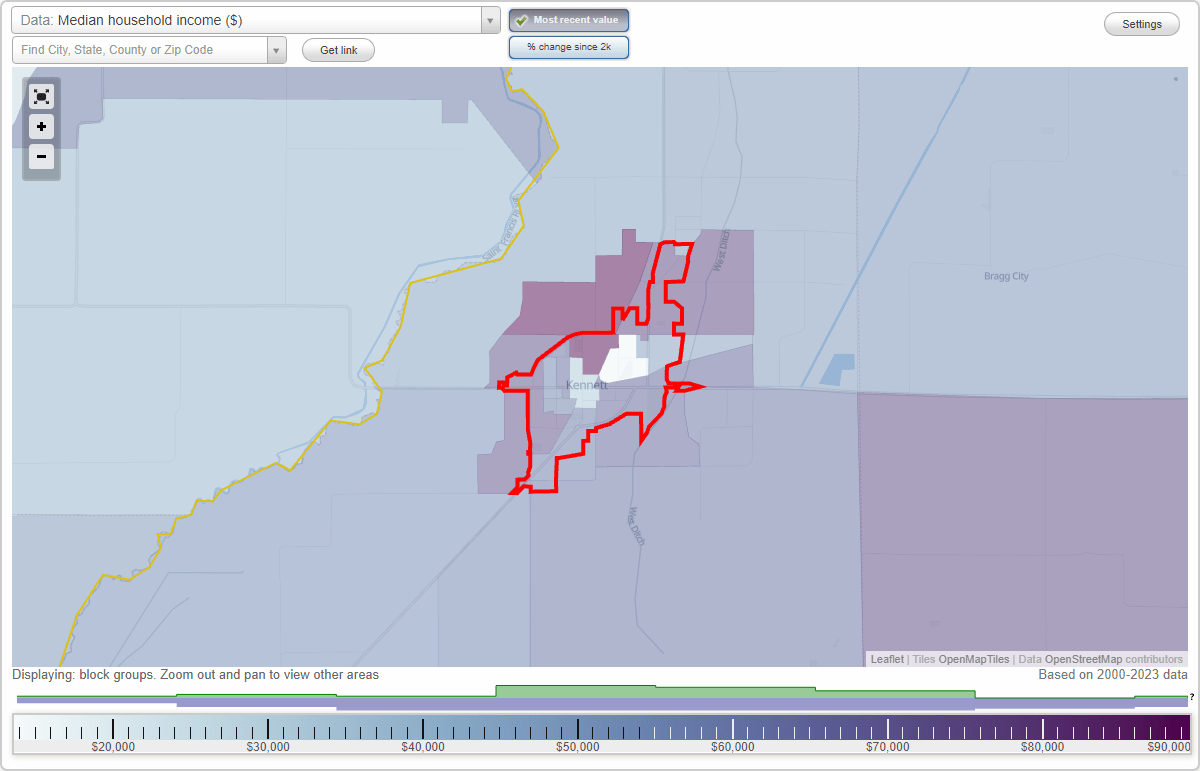The image size is (1200, 771).
Task: Click the 'Based on 2000-2023 data' text
Action: coord(1113,675)
